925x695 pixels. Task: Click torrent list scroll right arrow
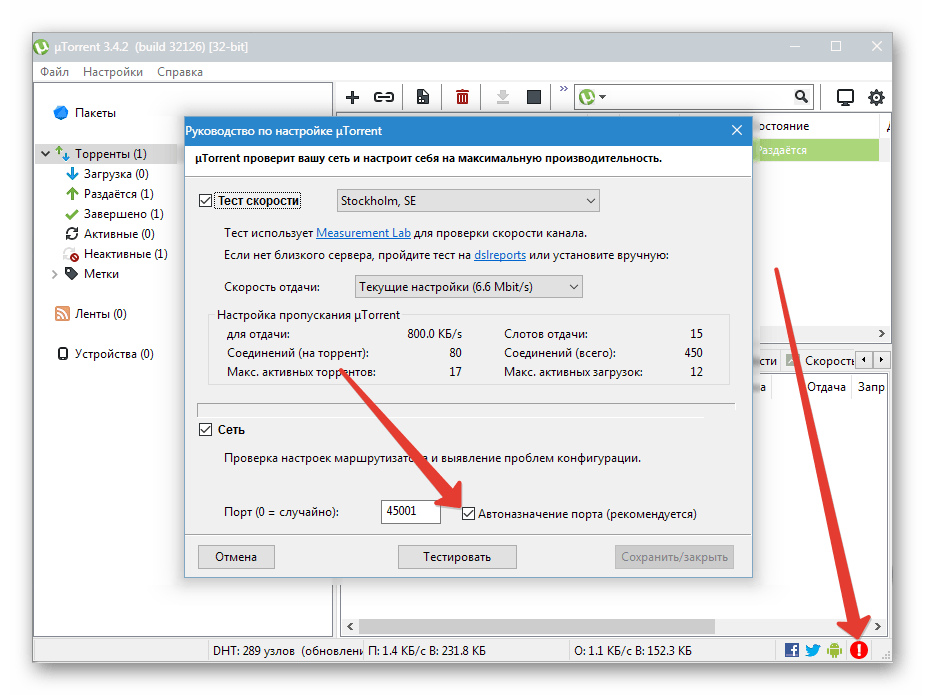(881, 333)
